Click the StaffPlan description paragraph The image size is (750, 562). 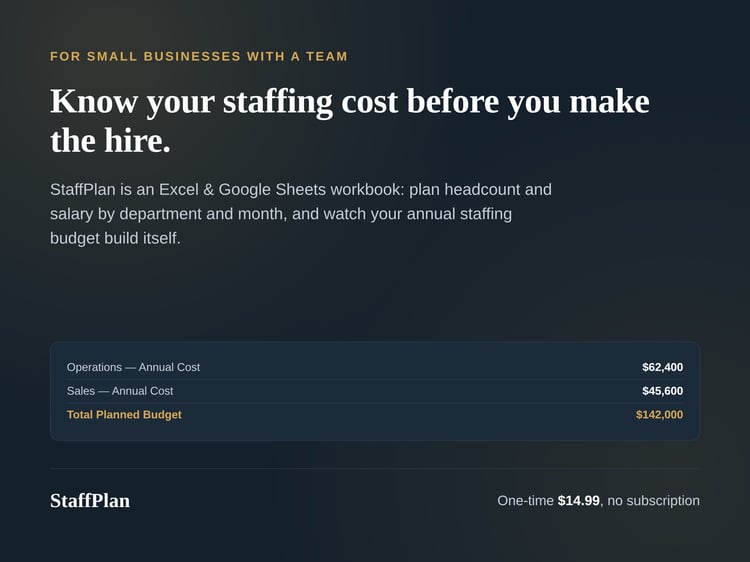[x=301, y=214]
